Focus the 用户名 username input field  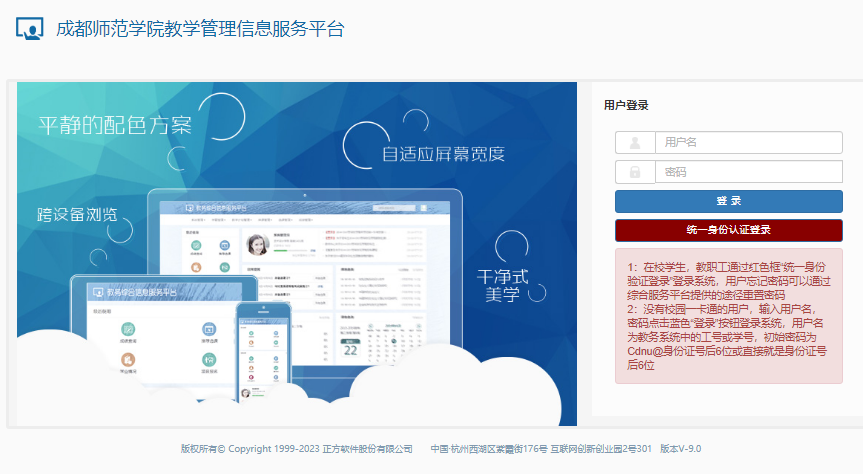point(748,143)
